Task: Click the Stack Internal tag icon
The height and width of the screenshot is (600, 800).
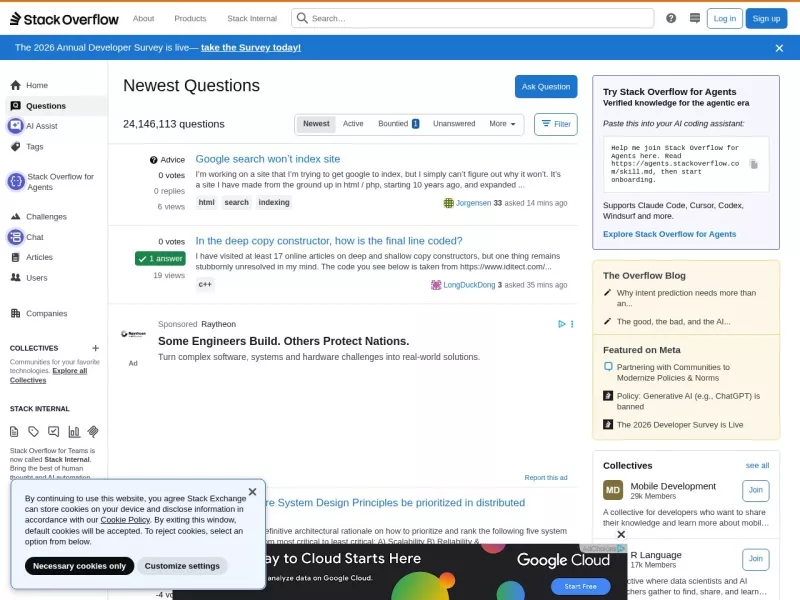Action: click(34, 432)
